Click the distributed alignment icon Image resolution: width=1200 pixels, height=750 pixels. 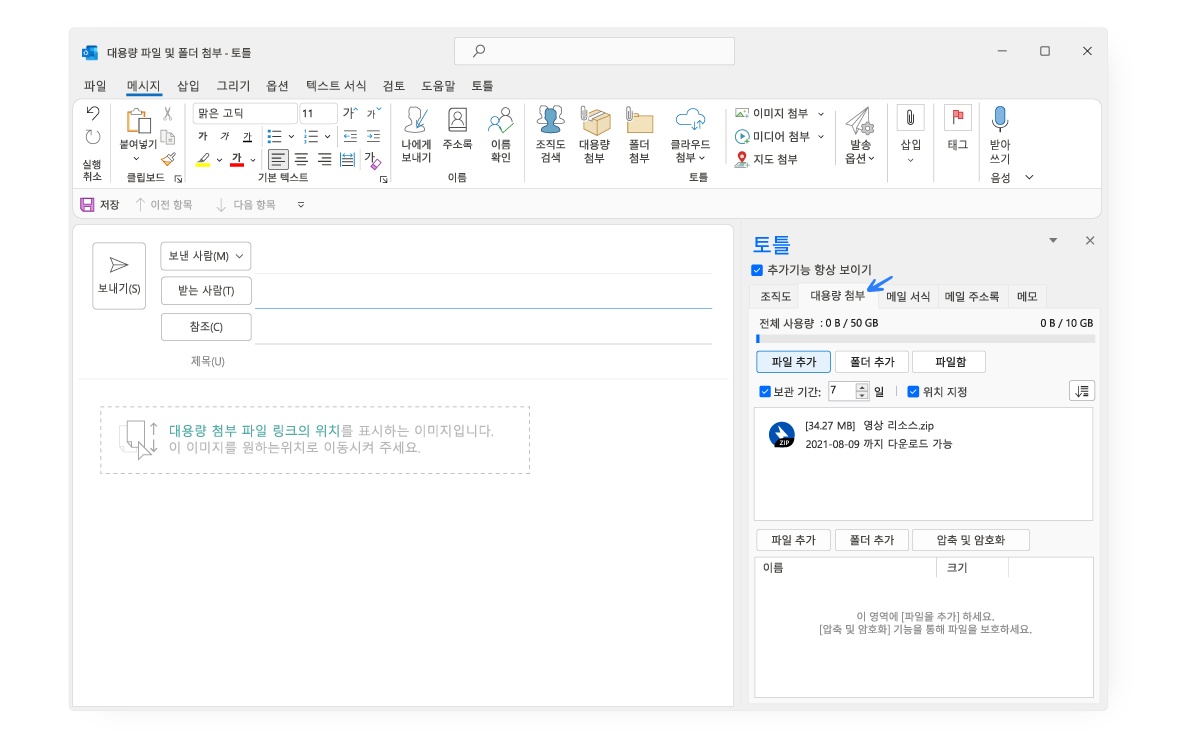pos(347,159)
